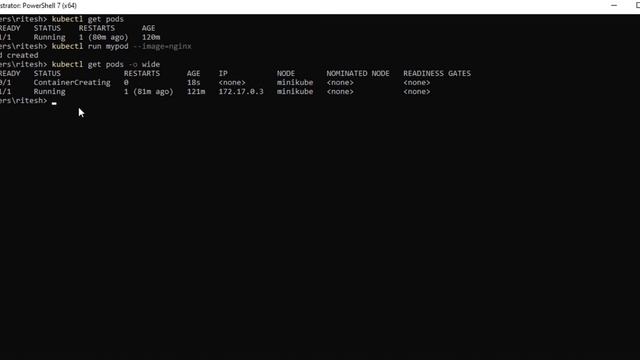Image resolution: width=640 pixels, height=360 pixels.
Task: Click 'minikube' in the ContainerCreating row
Action: [x=295, y=82]
